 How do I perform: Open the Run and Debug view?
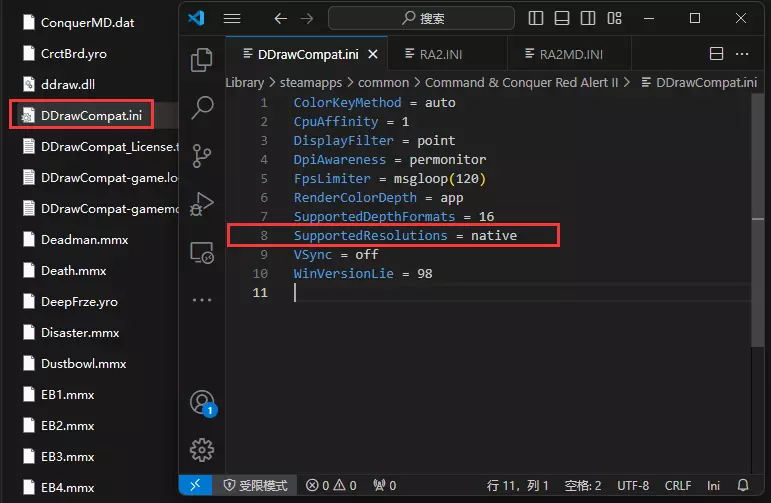coord(202,204)
